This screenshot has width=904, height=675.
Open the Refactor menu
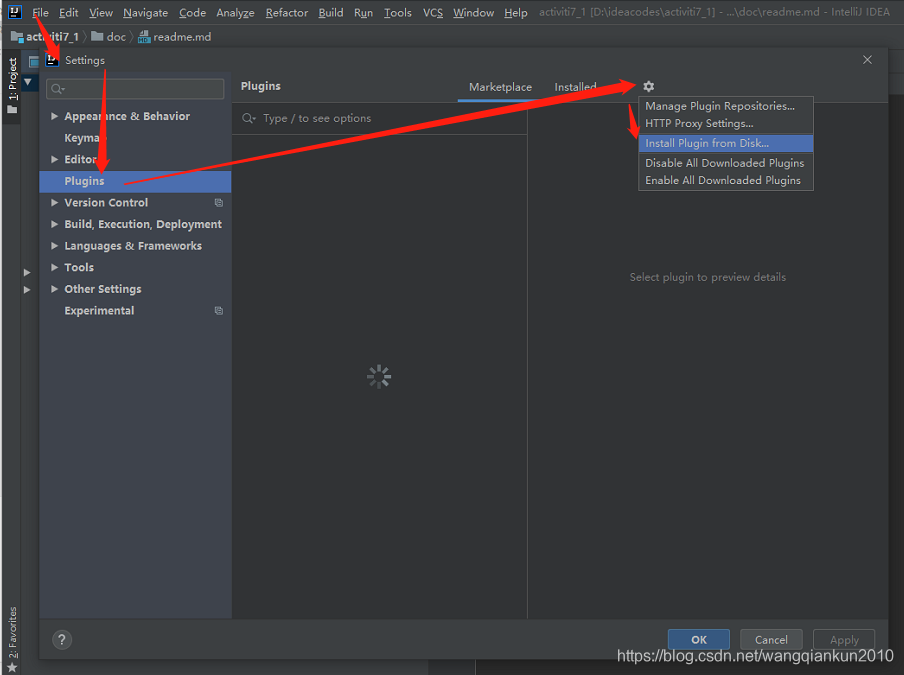click(x=287, y=12)
